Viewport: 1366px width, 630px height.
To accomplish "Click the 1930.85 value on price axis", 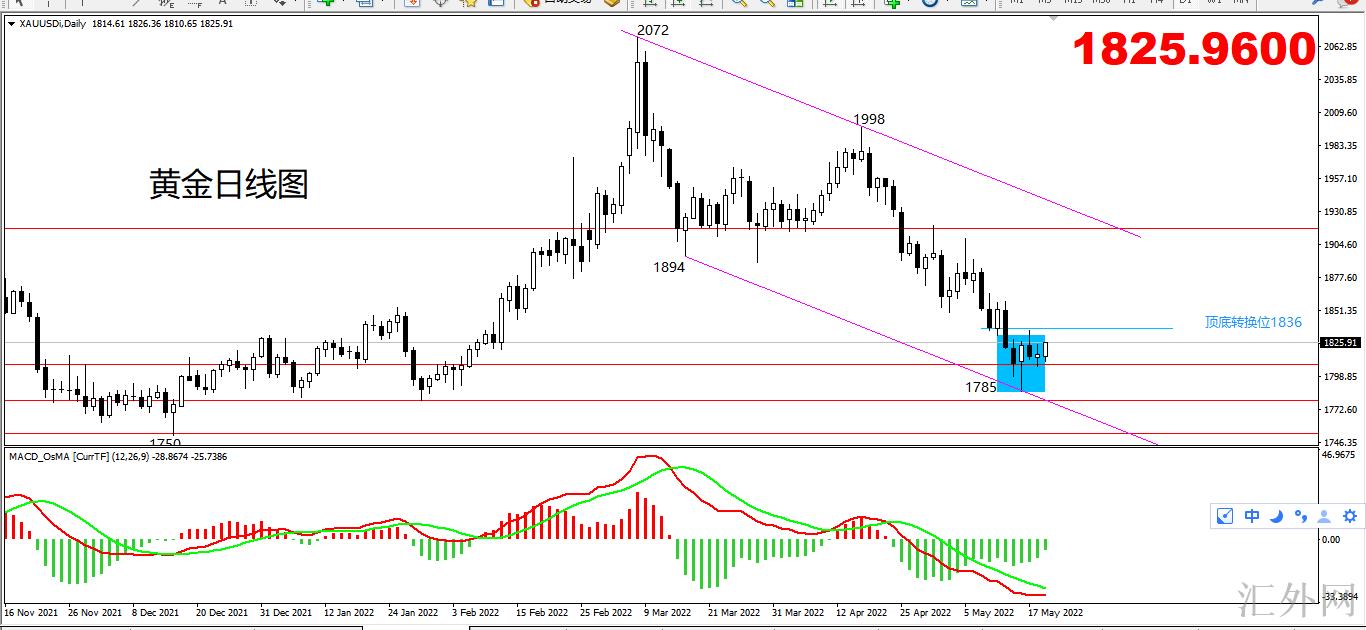I will (1338, 212).
